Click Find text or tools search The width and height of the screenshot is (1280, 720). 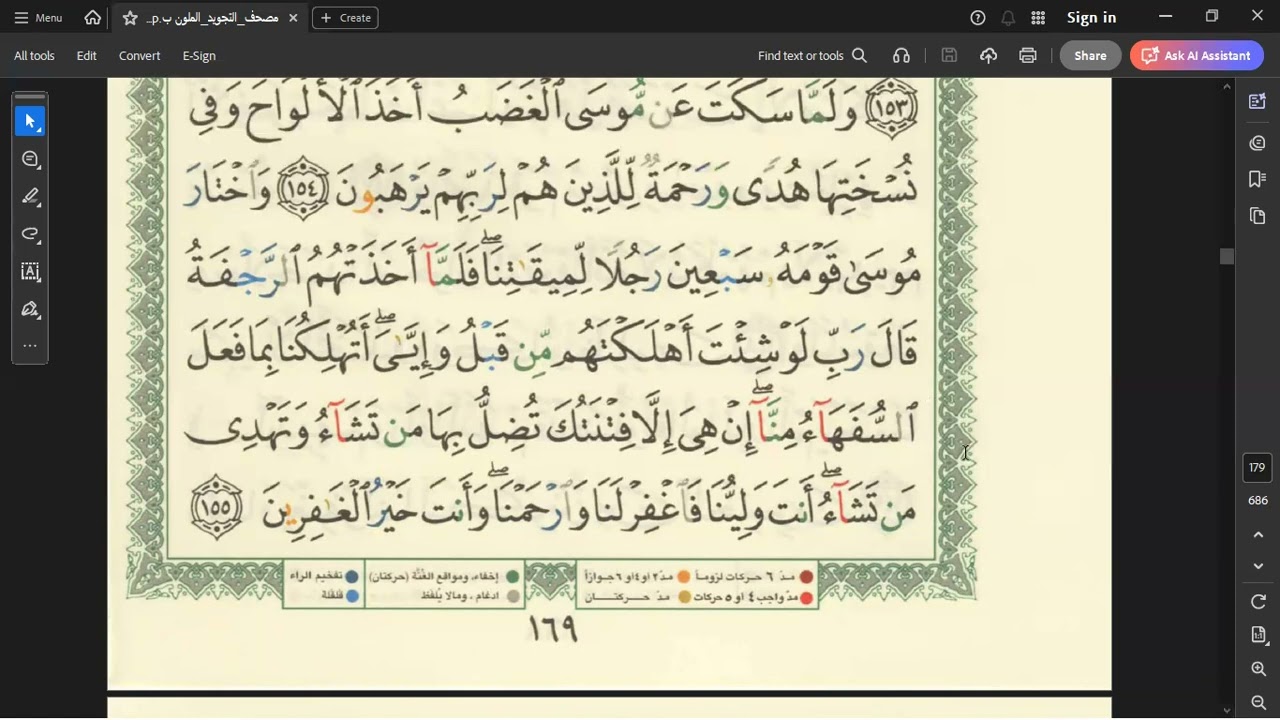[812, 56]
